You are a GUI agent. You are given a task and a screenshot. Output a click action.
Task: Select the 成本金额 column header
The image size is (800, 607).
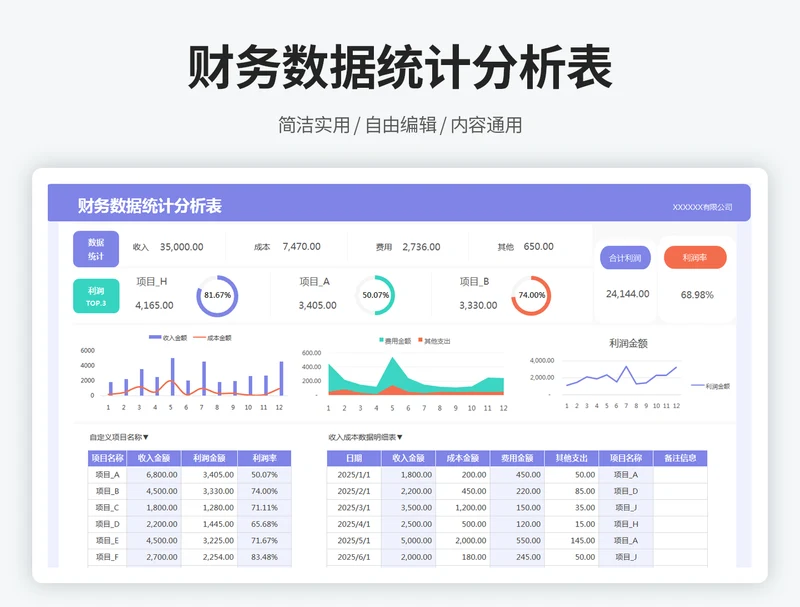pos(463,458)
